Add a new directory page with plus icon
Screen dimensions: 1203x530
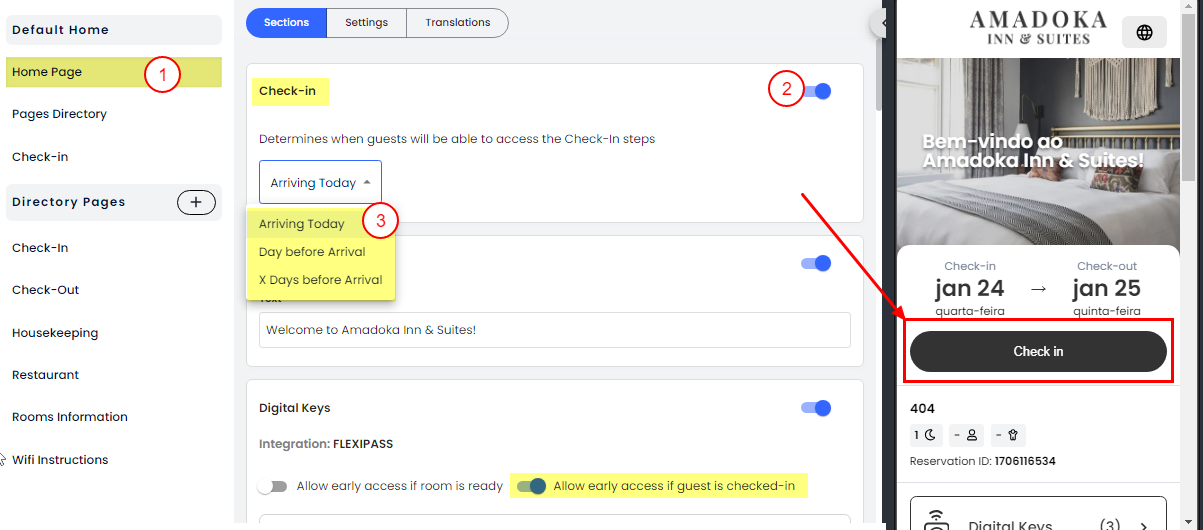(x=196, y=202)
